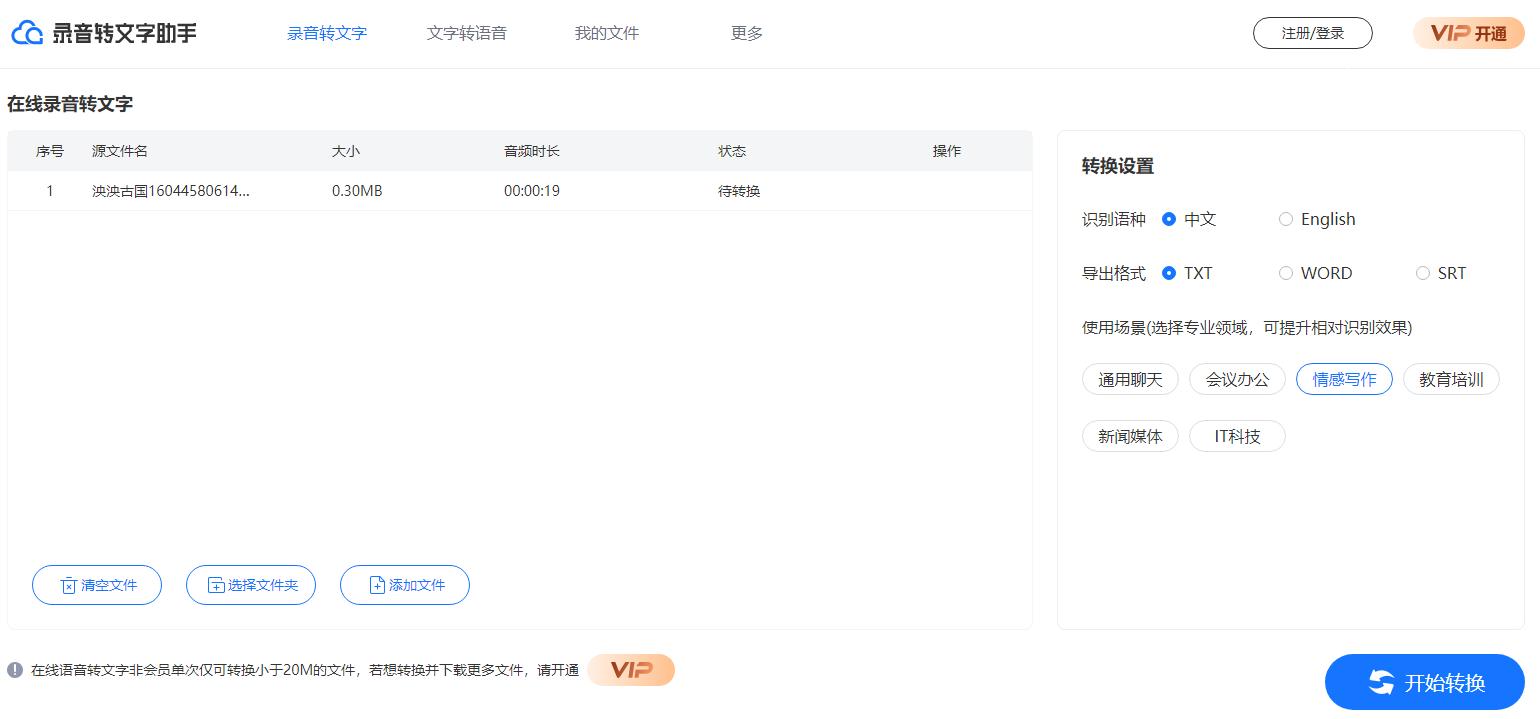Image resolution: width=1540 pixels, height=719 pixels.
Task: Click the trash icon on 清空文件 button
Action: 69,585
